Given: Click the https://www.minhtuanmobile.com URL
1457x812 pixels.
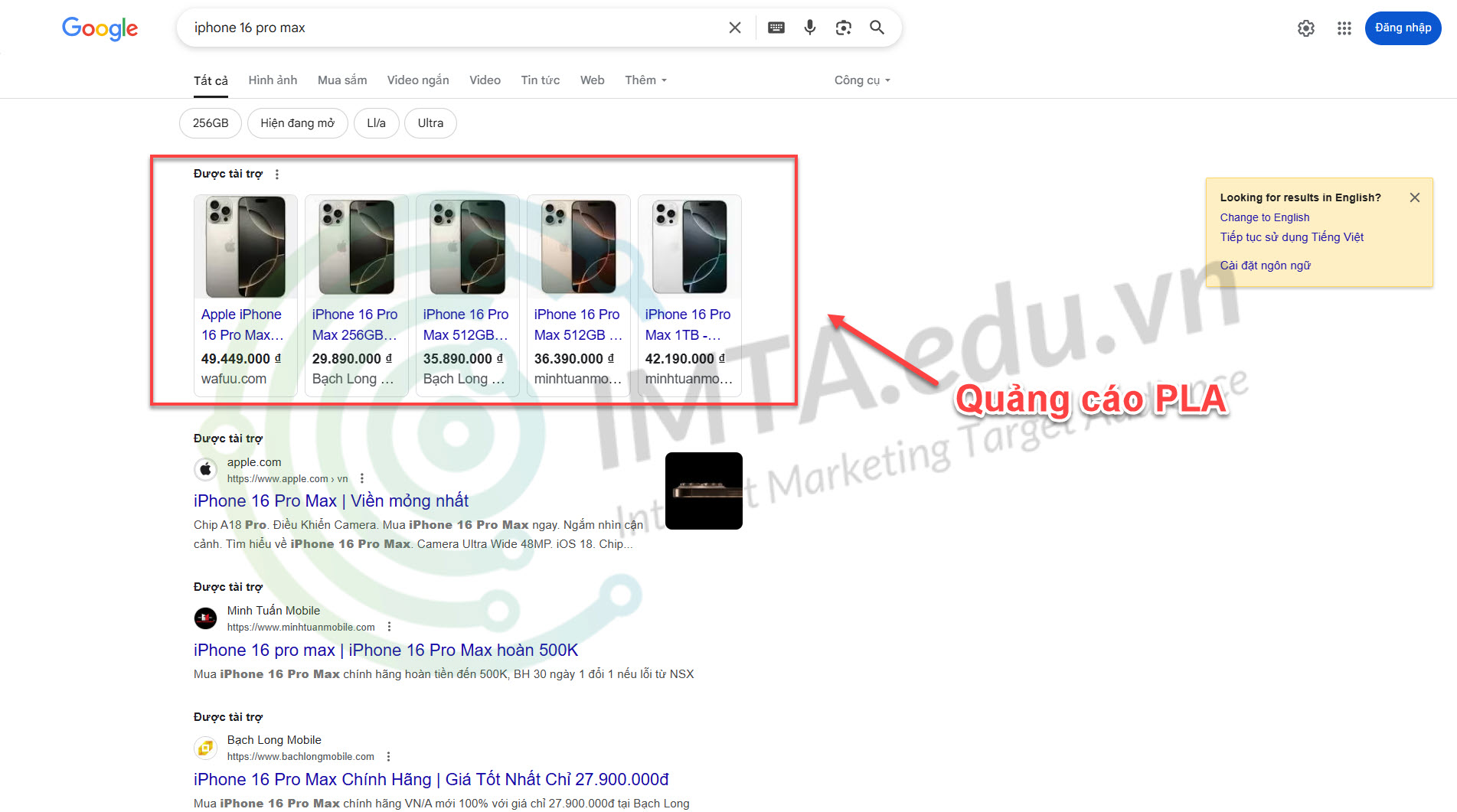Looking at the screenshot, I should [x=301, y=628].
